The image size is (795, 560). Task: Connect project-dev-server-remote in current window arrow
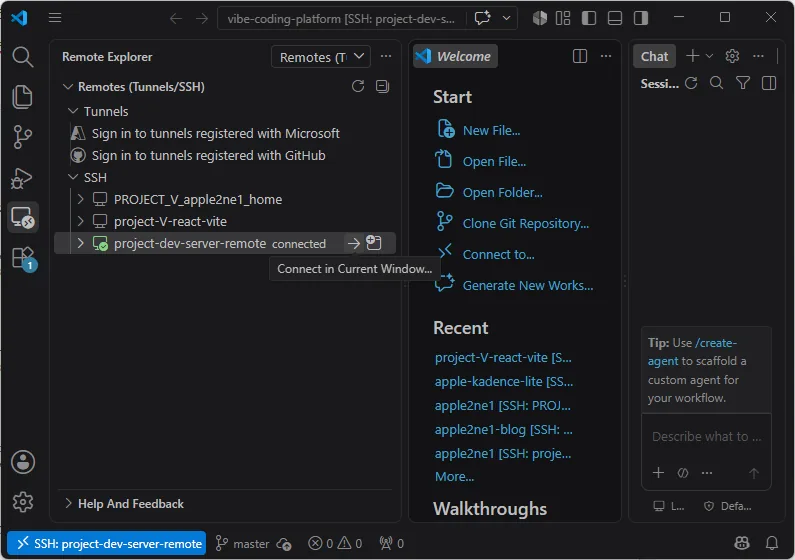pyautogui.click(x=354, y=244)
